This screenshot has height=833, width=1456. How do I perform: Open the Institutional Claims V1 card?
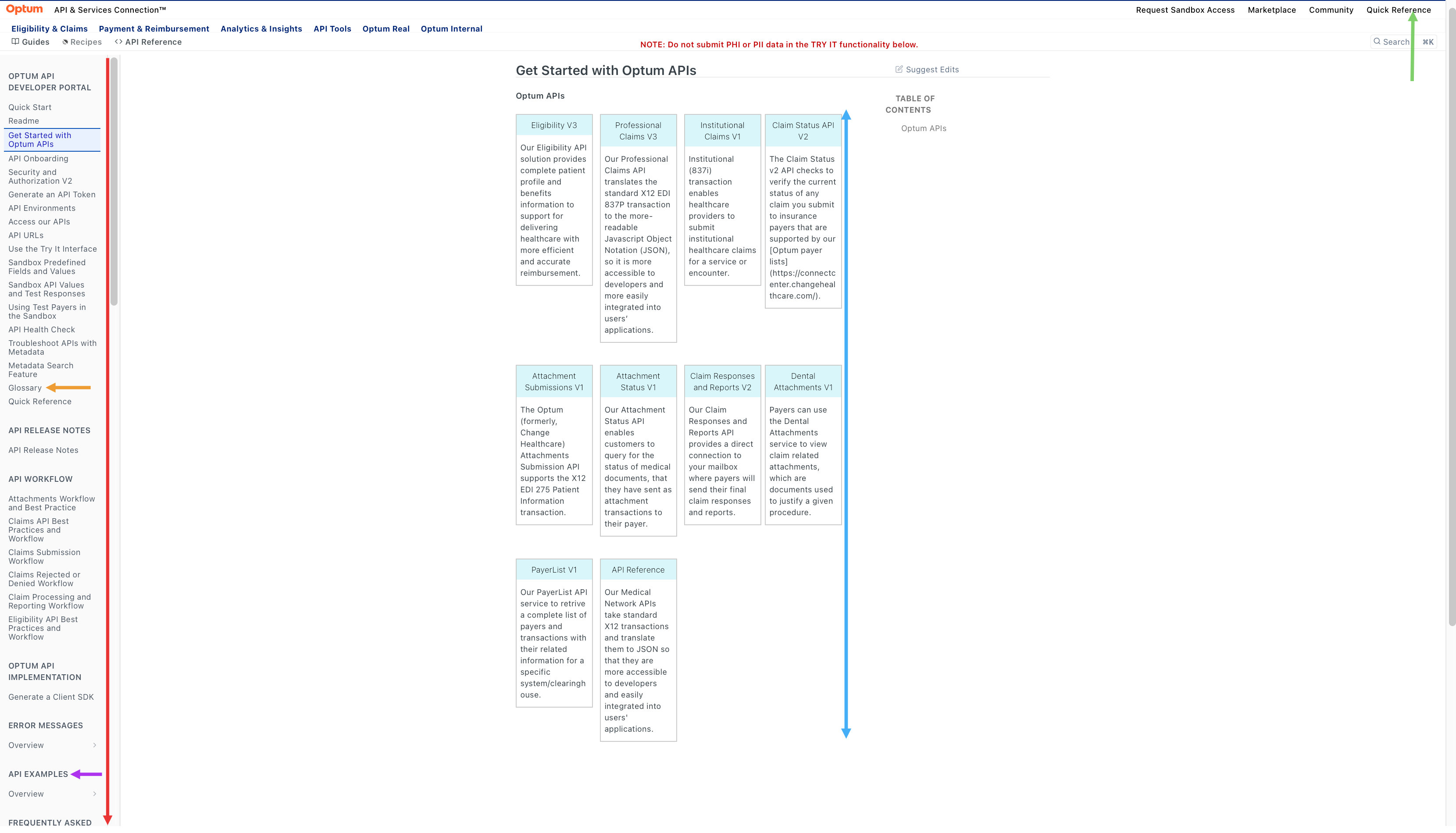click(723, 199)
